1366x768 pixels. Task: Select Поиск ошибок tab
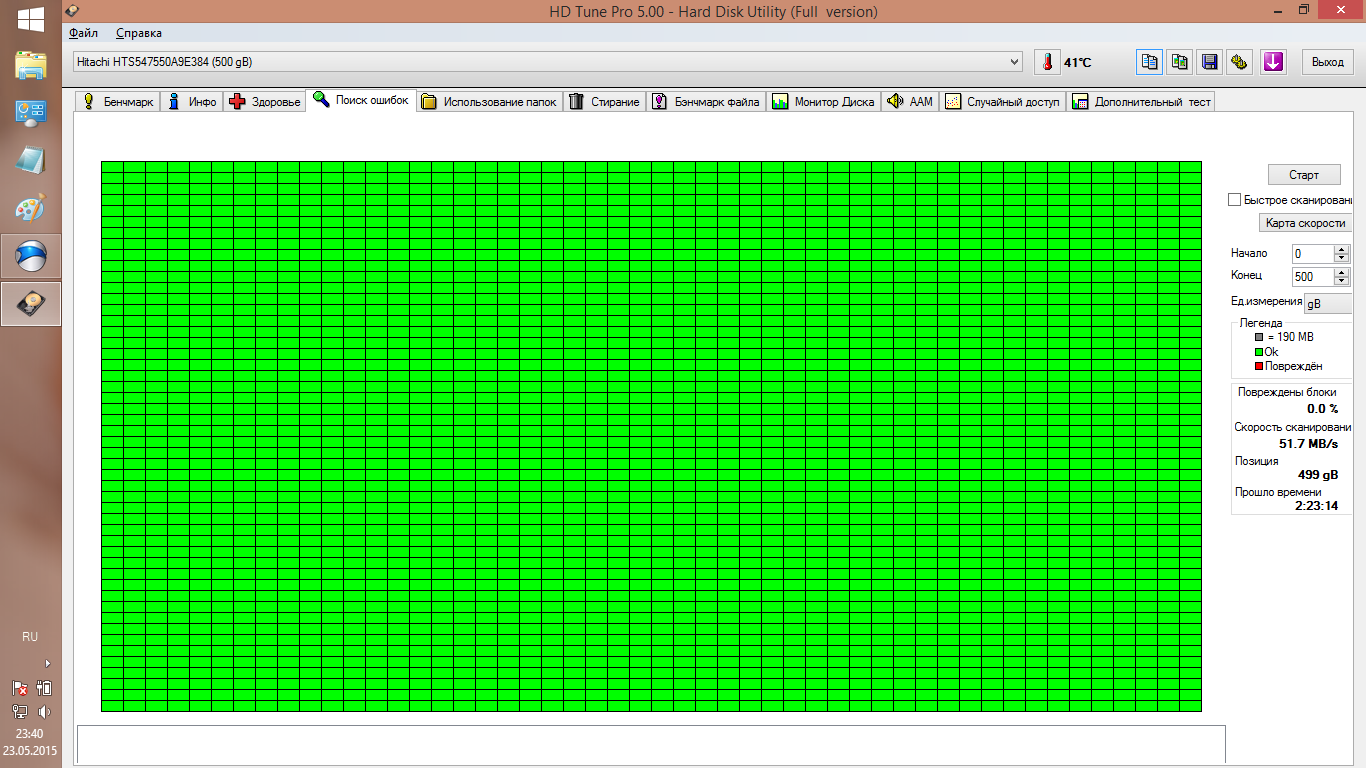coord(361,100)
